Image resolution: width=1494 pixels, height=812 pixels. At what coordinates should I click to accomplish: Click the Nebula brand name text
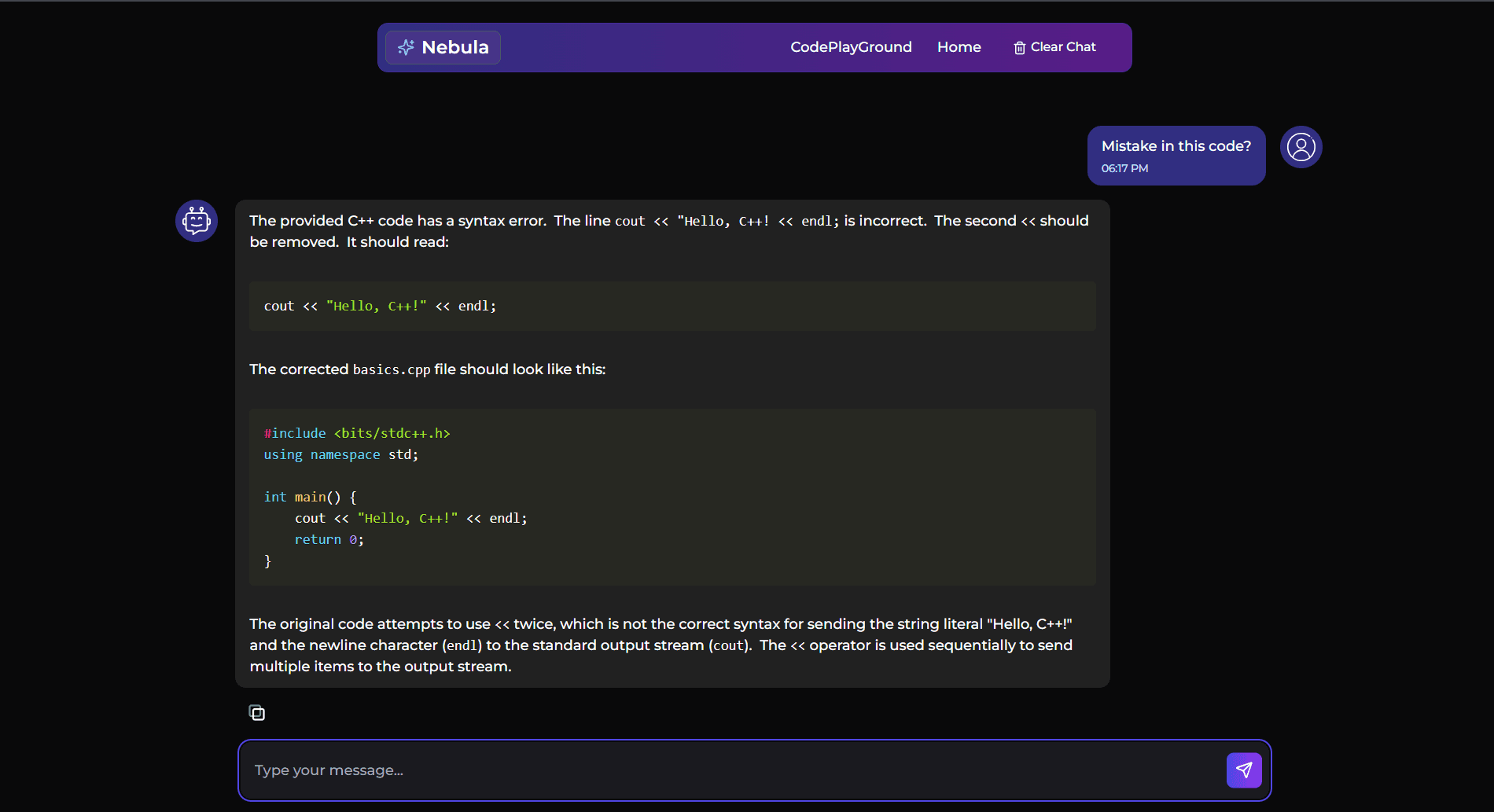point(454,47)
